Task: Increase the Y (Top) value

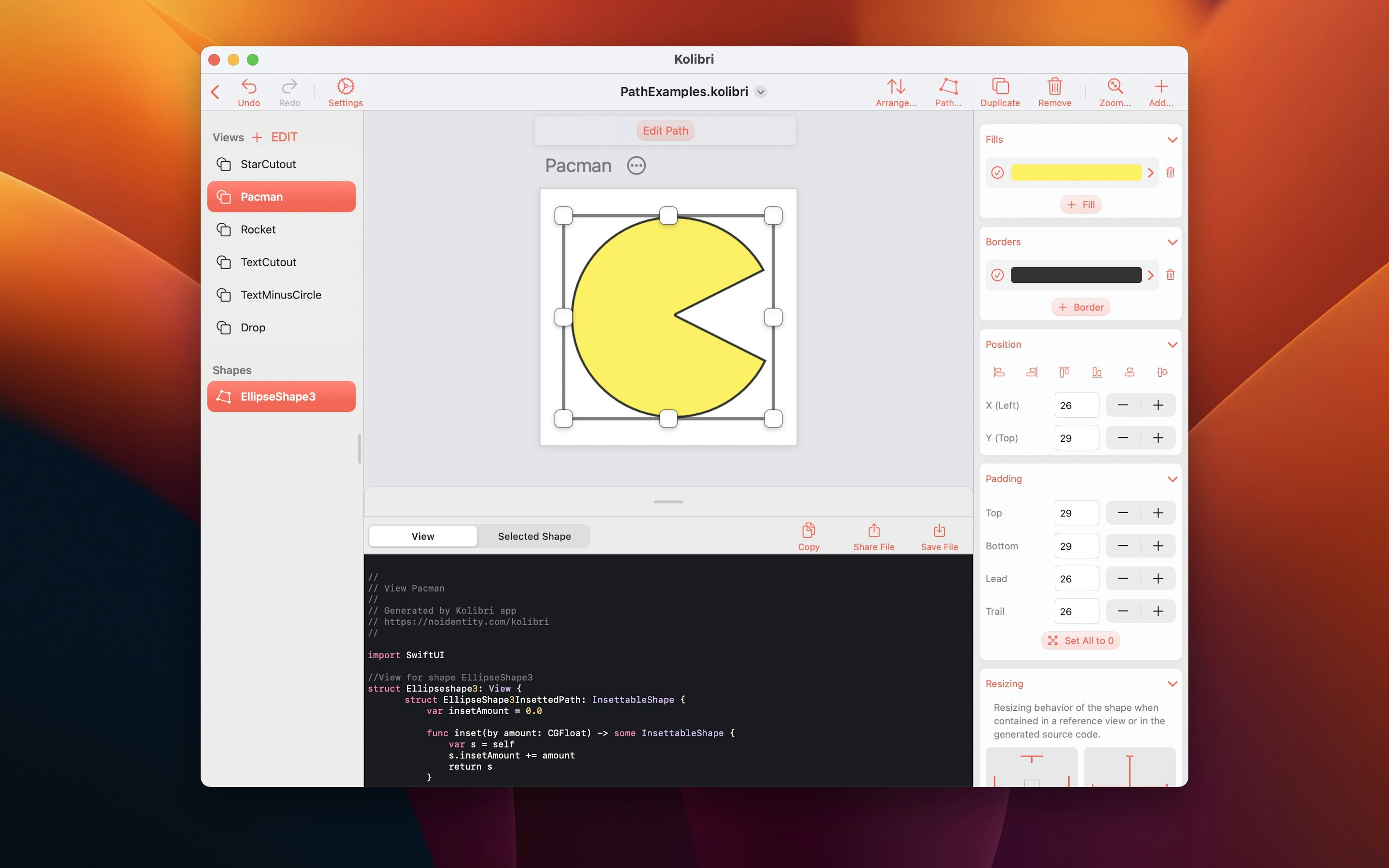Action: pos(1158,438)
